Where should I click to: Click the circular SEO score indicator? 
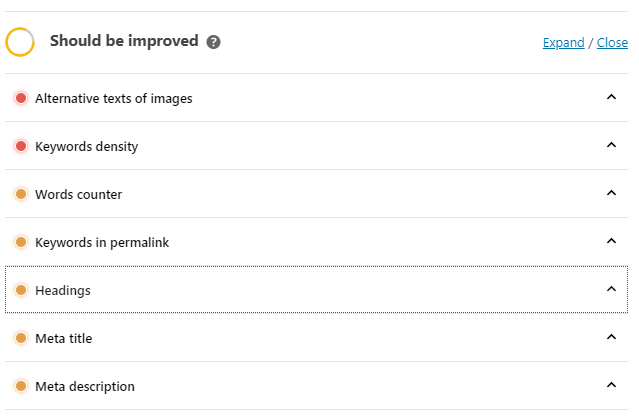(20, 42)
